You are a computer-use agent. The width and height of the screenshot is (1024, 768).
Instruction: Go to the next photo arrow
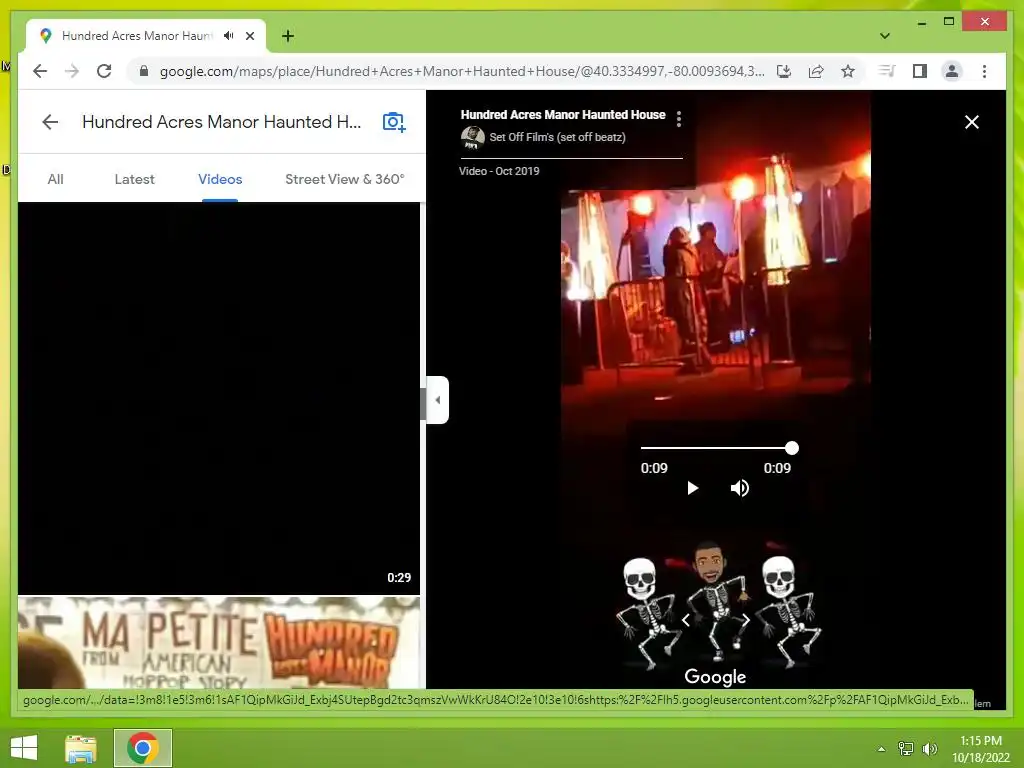746,620
